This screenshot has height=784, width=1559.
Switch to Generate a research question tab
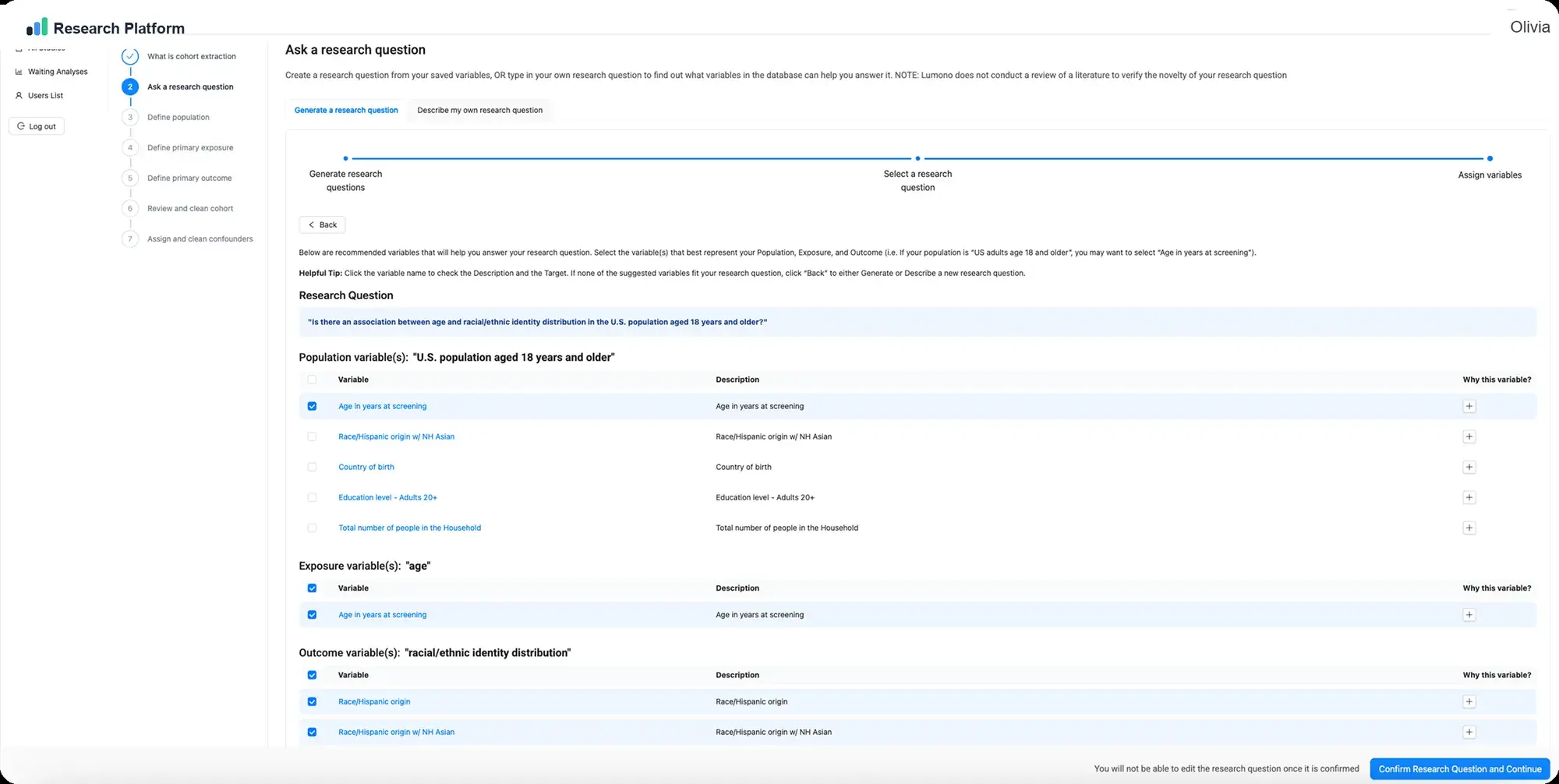346,110
